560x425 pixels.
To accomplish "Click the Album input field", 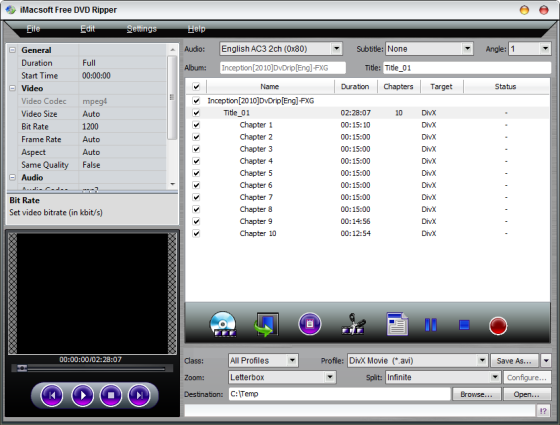I will (283, 68).
